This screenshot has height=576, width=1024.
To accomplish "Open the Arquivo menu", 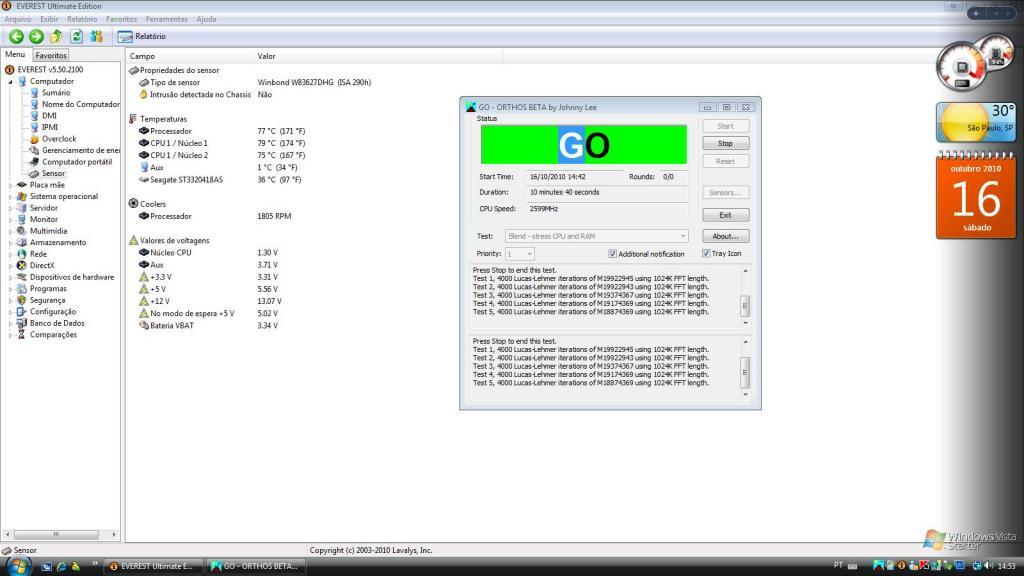I will coord(18,19).
